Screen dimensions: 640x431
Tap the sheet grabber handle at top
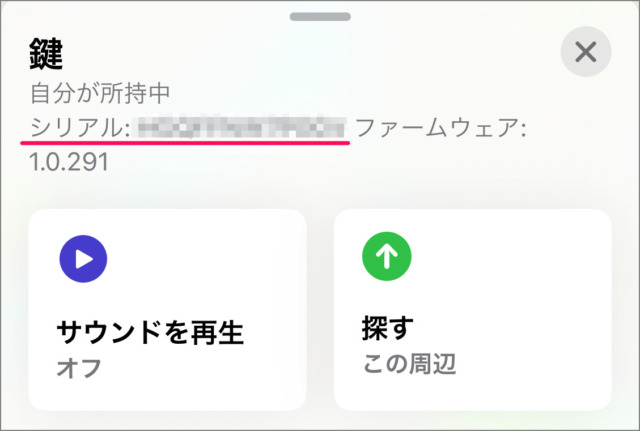click(320, 16)
